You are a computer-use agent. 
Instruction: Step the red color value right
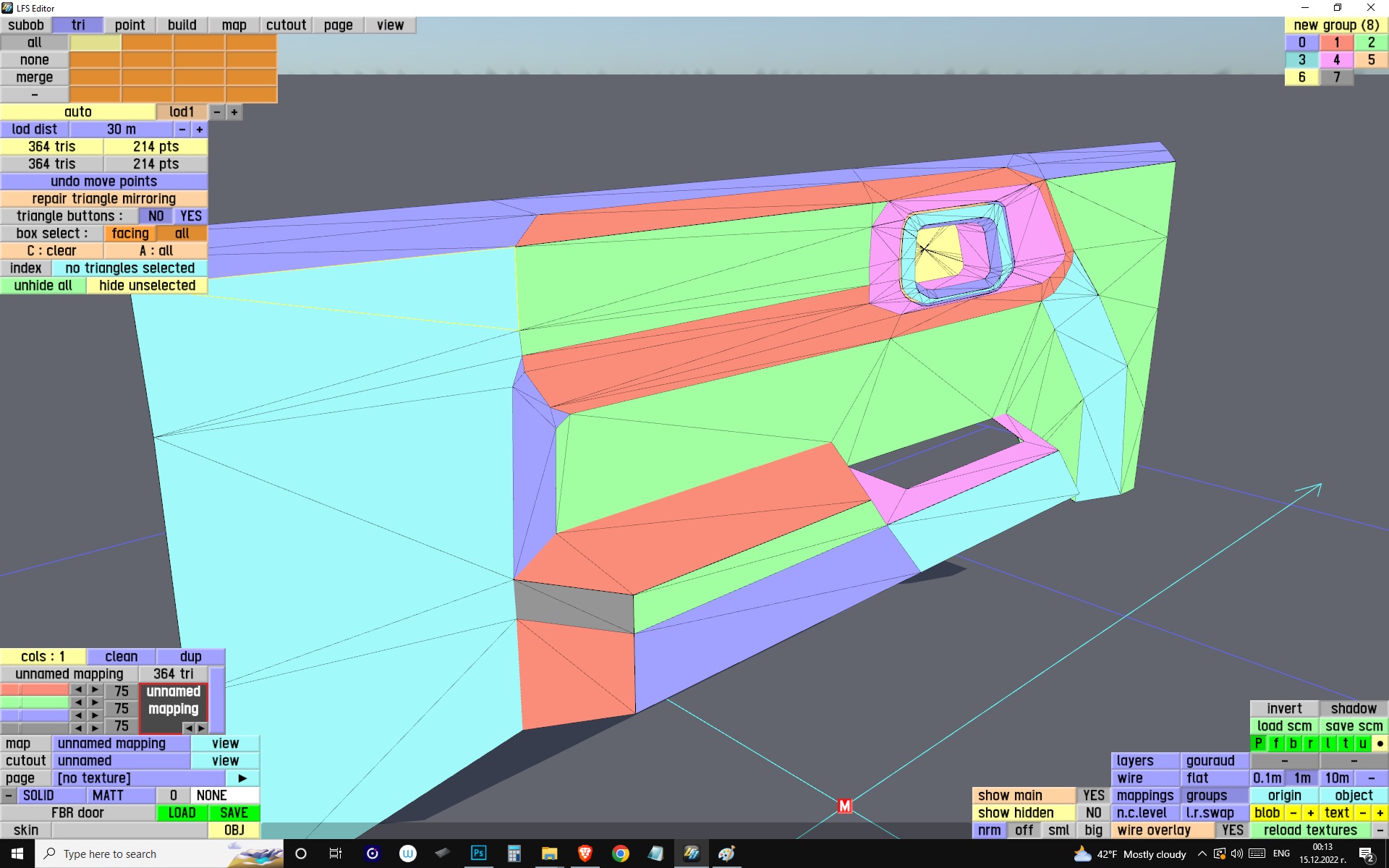click(95, 689)
